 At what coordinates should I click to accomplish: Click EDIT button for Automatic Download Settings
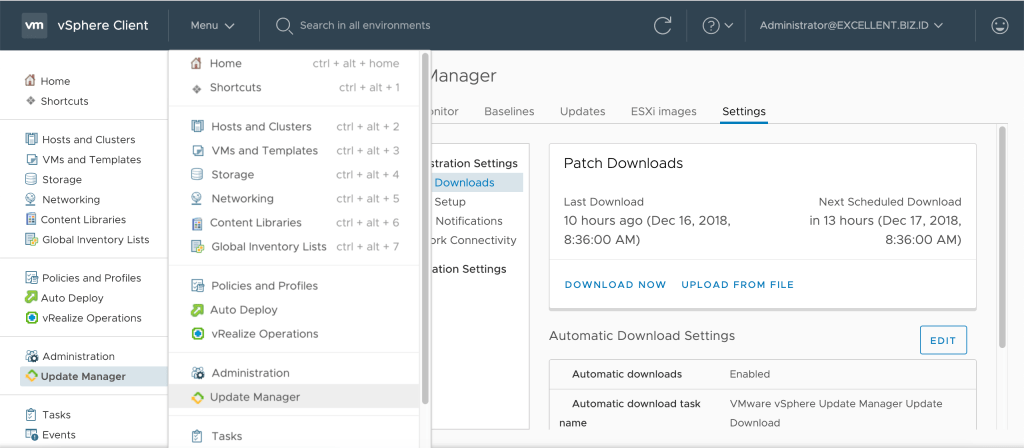(943, 340)
